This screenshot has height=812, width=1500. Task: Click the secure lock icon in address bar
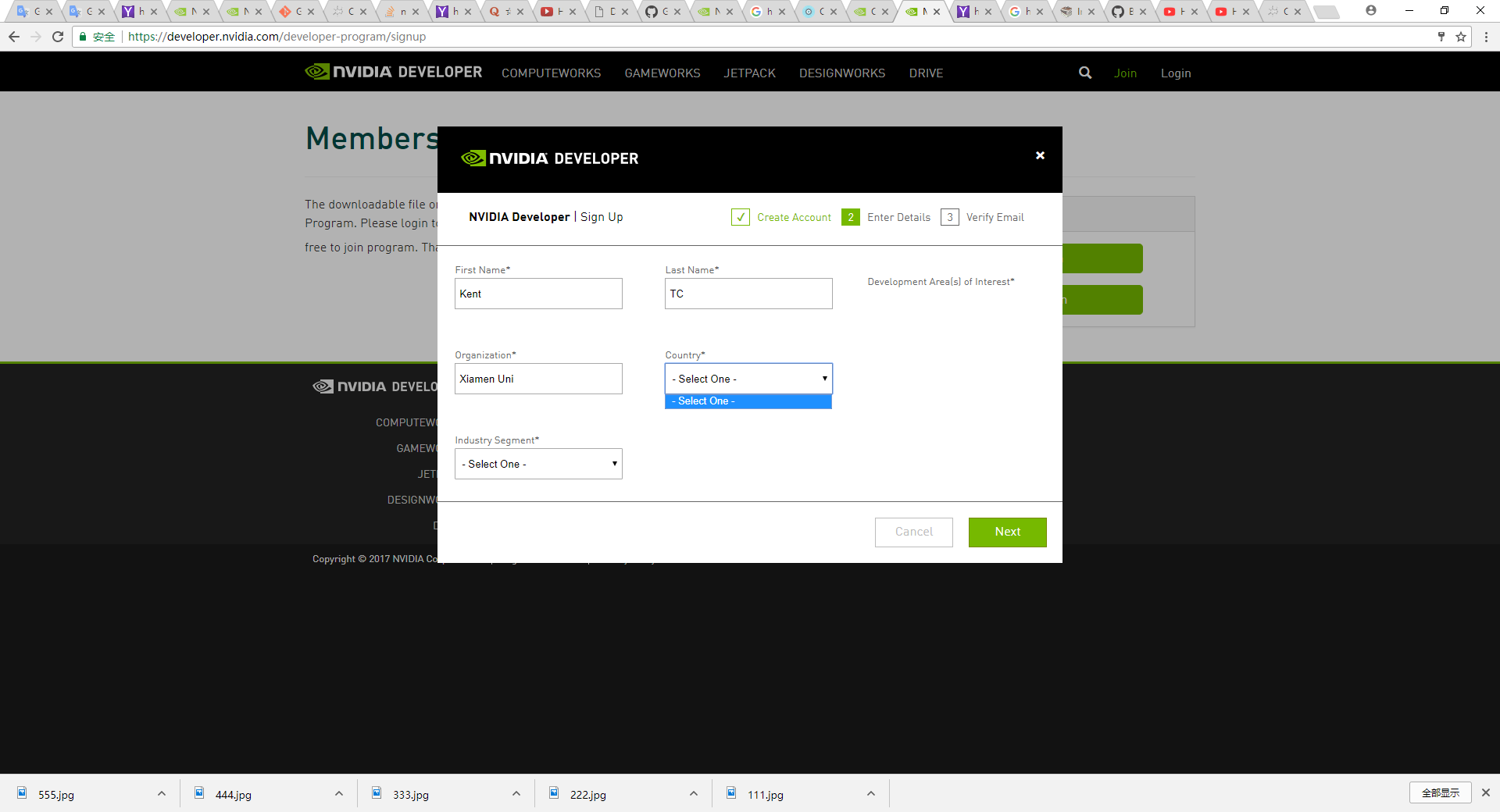click(x=83, y=37)
